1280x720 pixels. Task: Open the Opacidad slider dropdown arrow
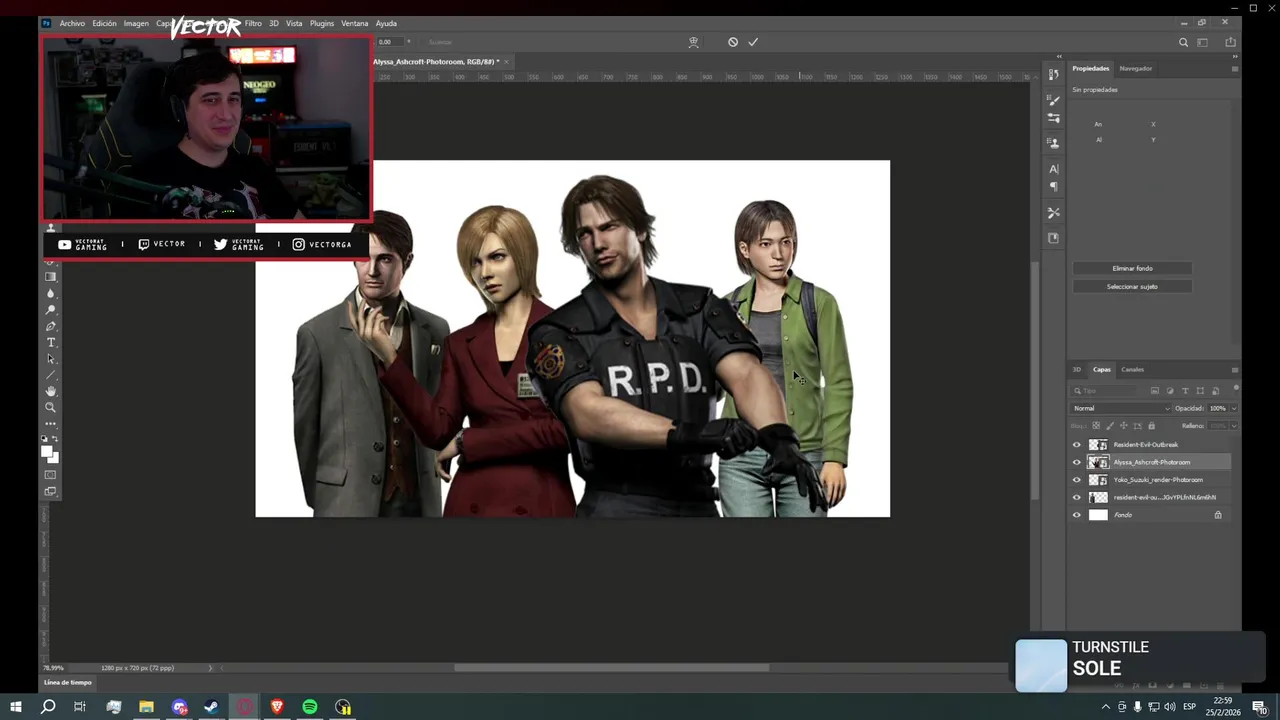pyautogui.click(x=1233, y=408)
